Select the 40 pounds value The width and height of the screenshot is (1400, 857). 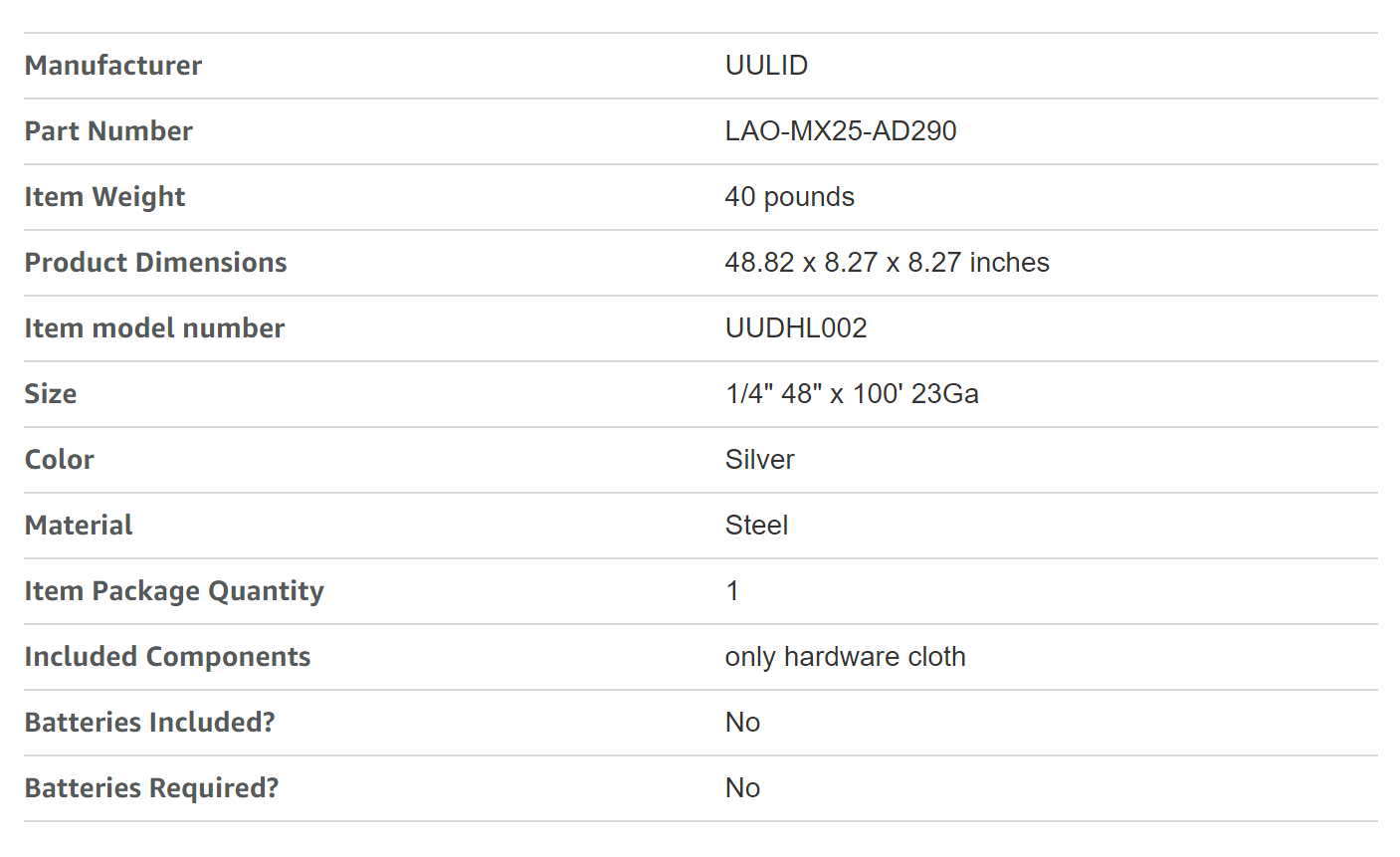[789, 197]
